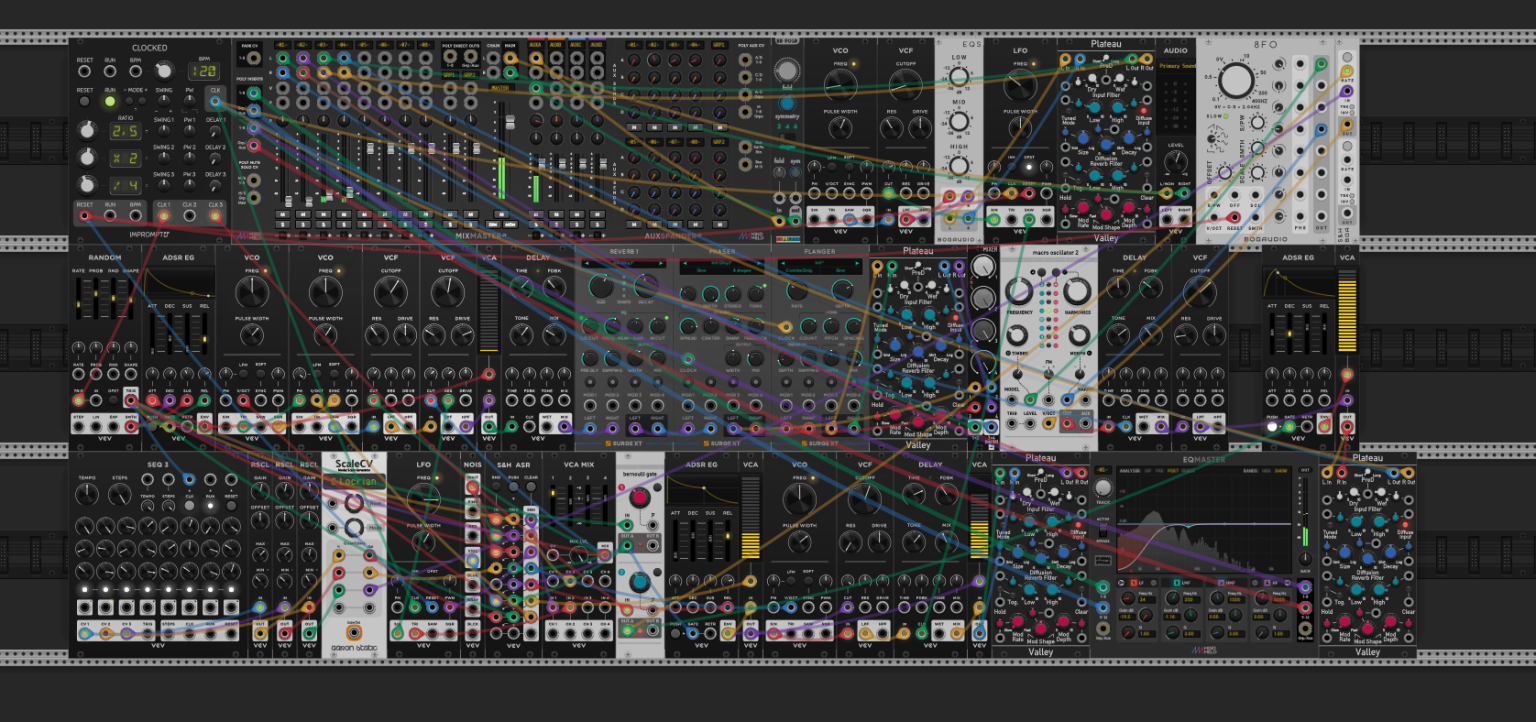Click the top-row LFO FREQ knob
This screenshot has width=1536, height=722.
click(x=1020, y=85)
